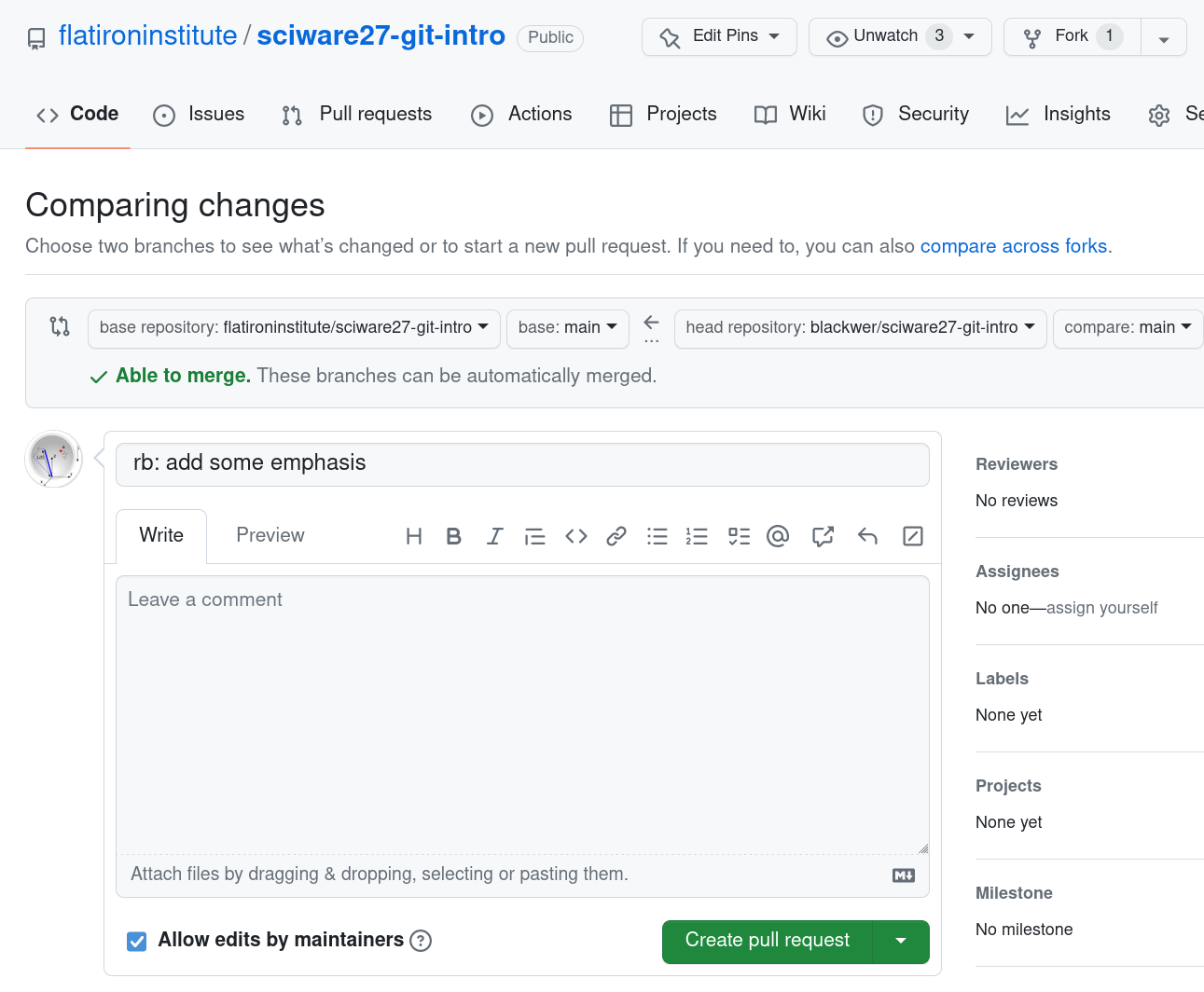This screenshot has width=1204, height=992.
Task: Click the left arrow between base and head
Action: (x=652, y=323)
